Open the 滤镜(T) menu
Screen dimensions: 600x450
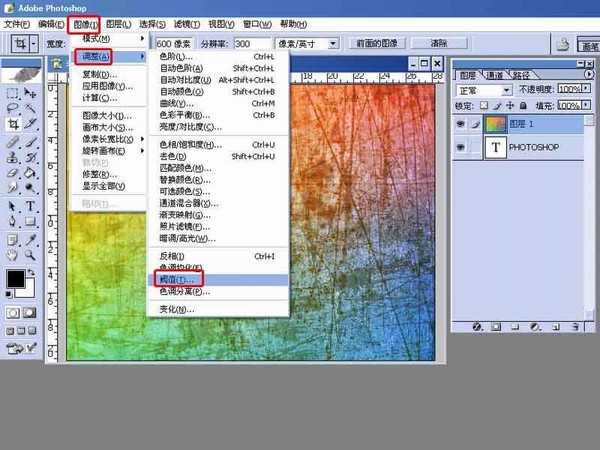pyautogui.click(x=186, y=24)
